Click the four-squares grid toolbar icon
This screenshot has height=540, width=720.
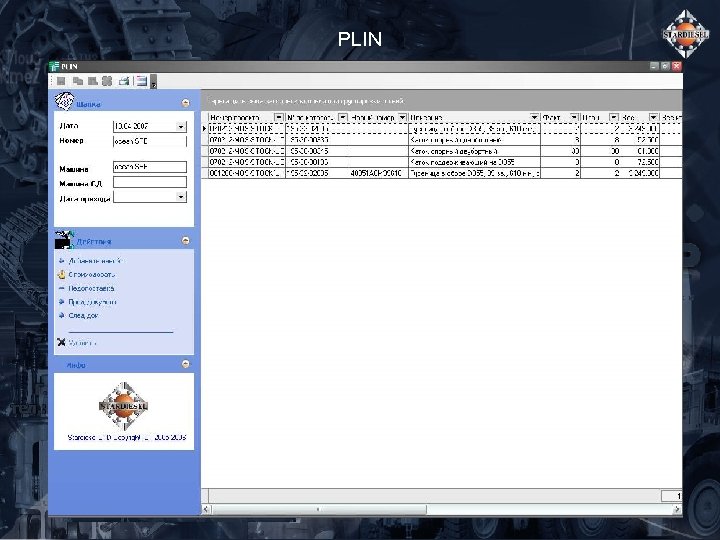107,81
